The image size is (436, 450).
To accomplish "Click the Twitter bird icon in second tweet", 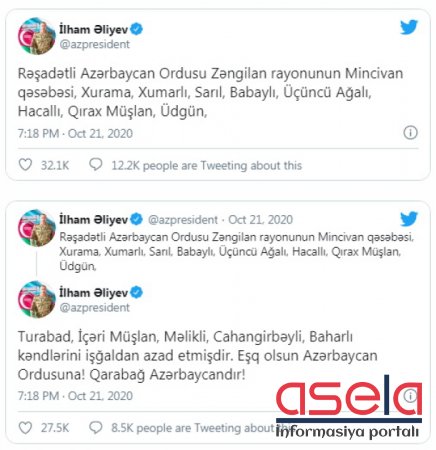I will pyautogui.click(x=409, y=219).
